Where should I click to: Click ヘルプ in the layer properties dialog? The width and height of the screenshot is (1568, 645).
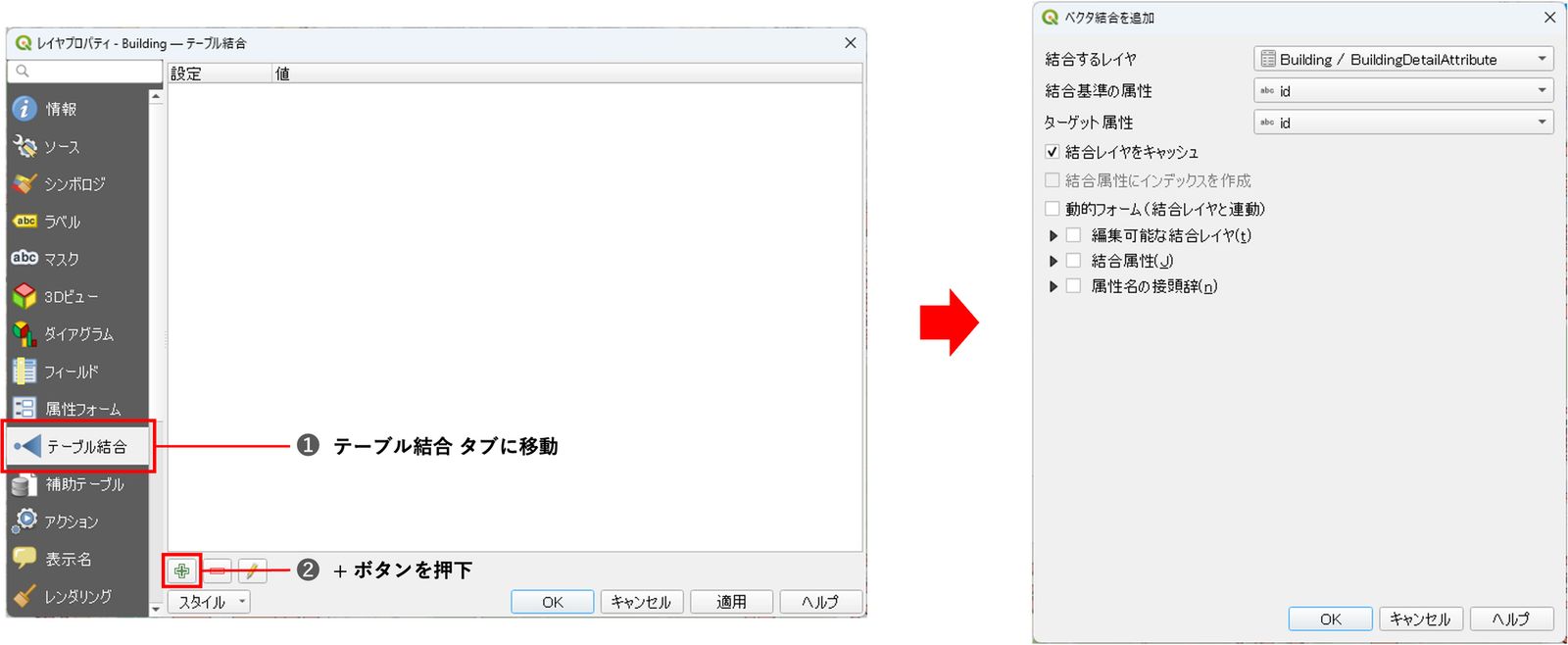[820, 602]
